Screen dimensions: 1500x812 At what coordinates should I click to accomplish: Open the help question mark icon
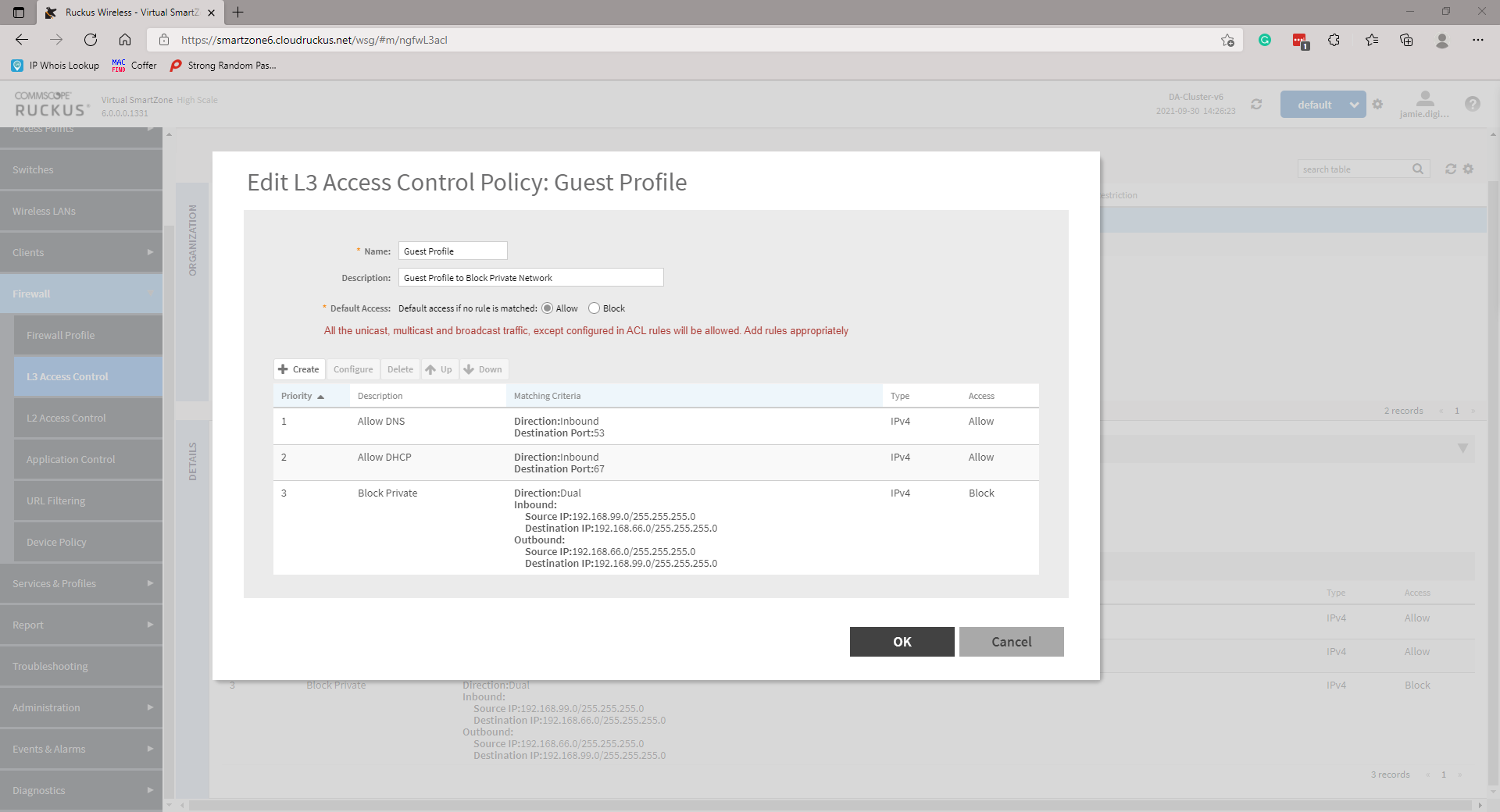click(x=1472, y=104)
